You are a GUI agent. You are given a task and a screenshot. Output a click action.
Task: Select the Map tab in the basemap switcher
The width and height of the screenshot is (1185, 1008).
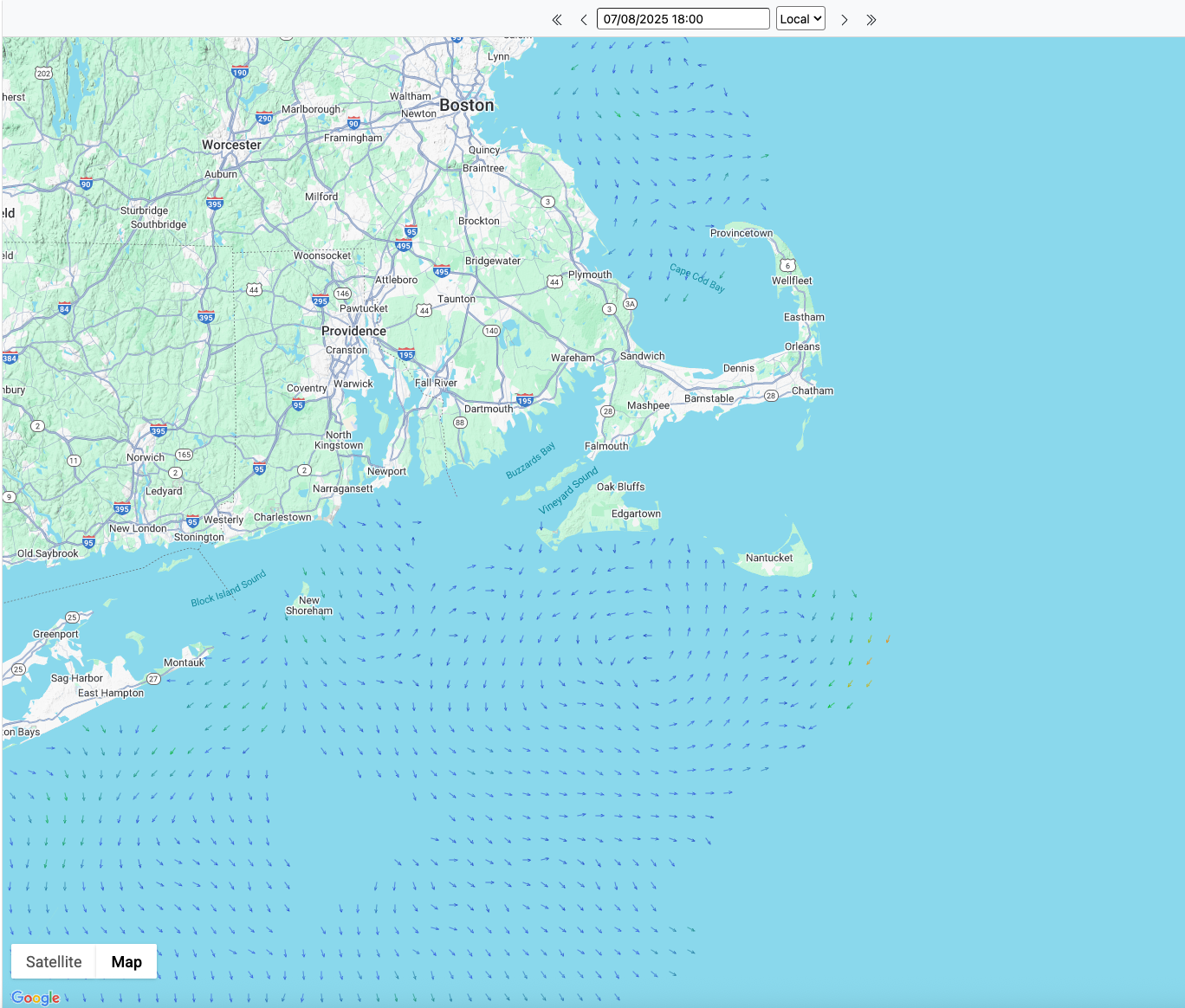click(126, 961)
